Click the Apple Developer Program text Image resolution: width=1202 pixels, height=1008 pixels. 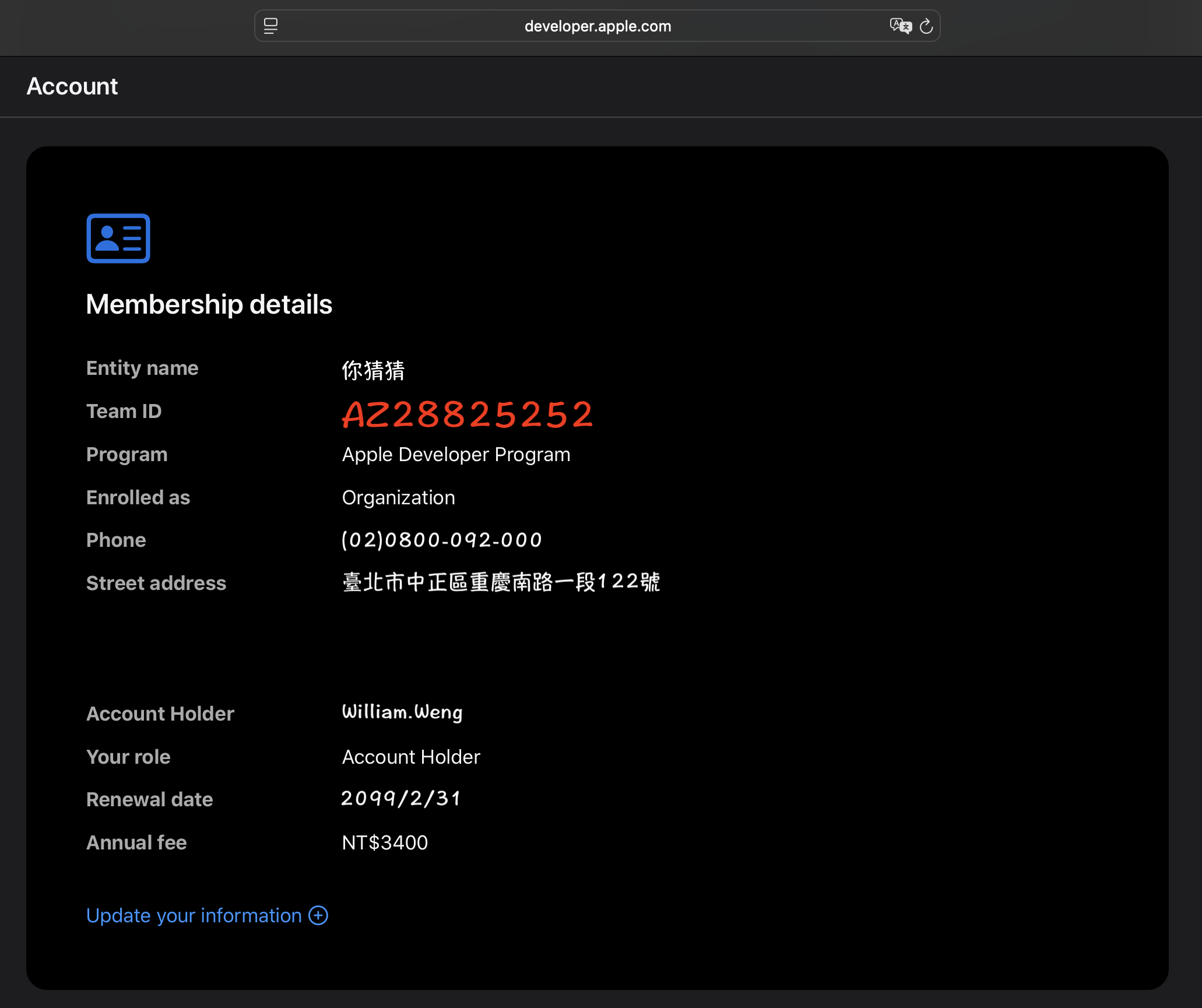pyautogui.click(x=456, y=454)
